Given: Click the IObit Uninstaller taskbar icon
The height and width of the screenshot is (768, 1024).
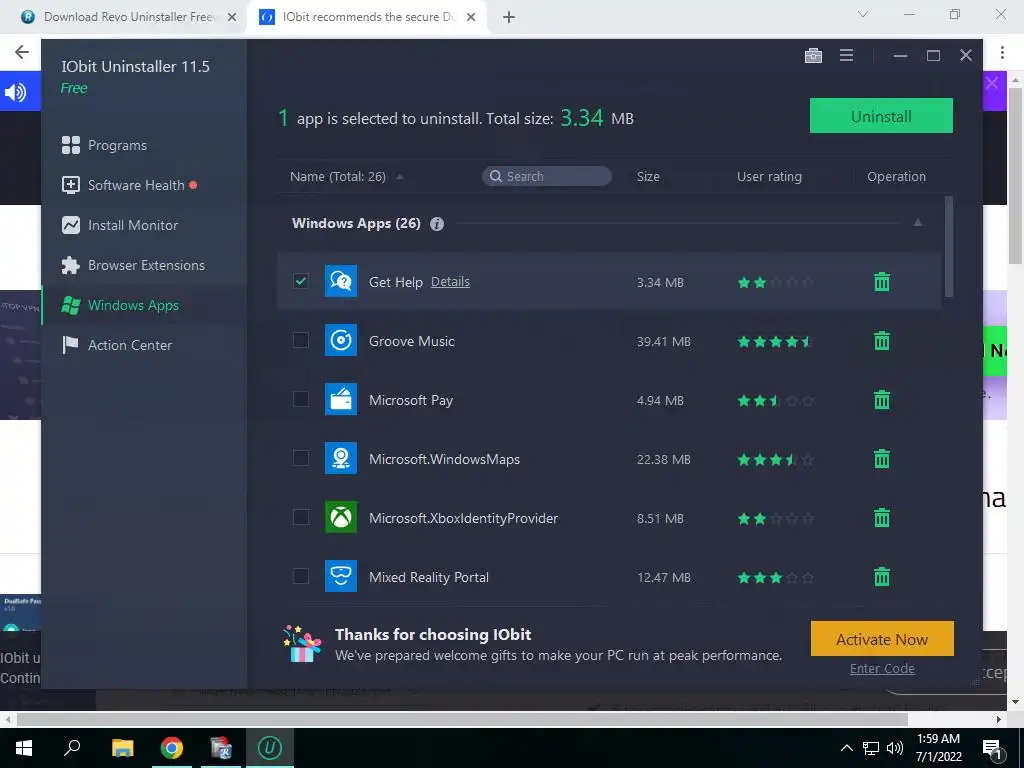Looking at the screenshot, I should click(270, 748).
